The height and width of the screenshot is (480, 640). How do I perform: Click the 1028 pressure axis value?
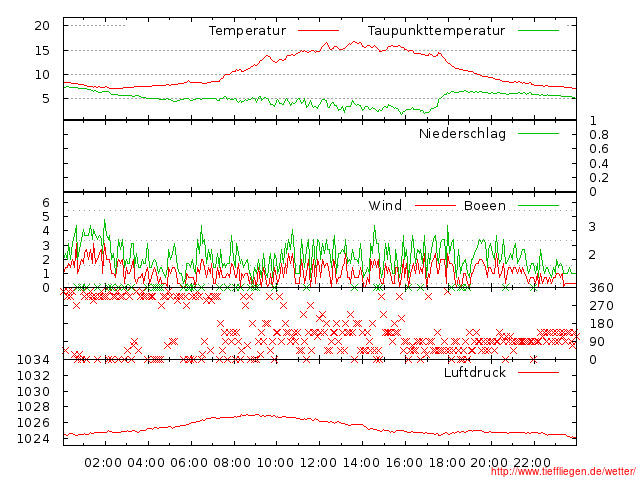click(x=33, y=407)
